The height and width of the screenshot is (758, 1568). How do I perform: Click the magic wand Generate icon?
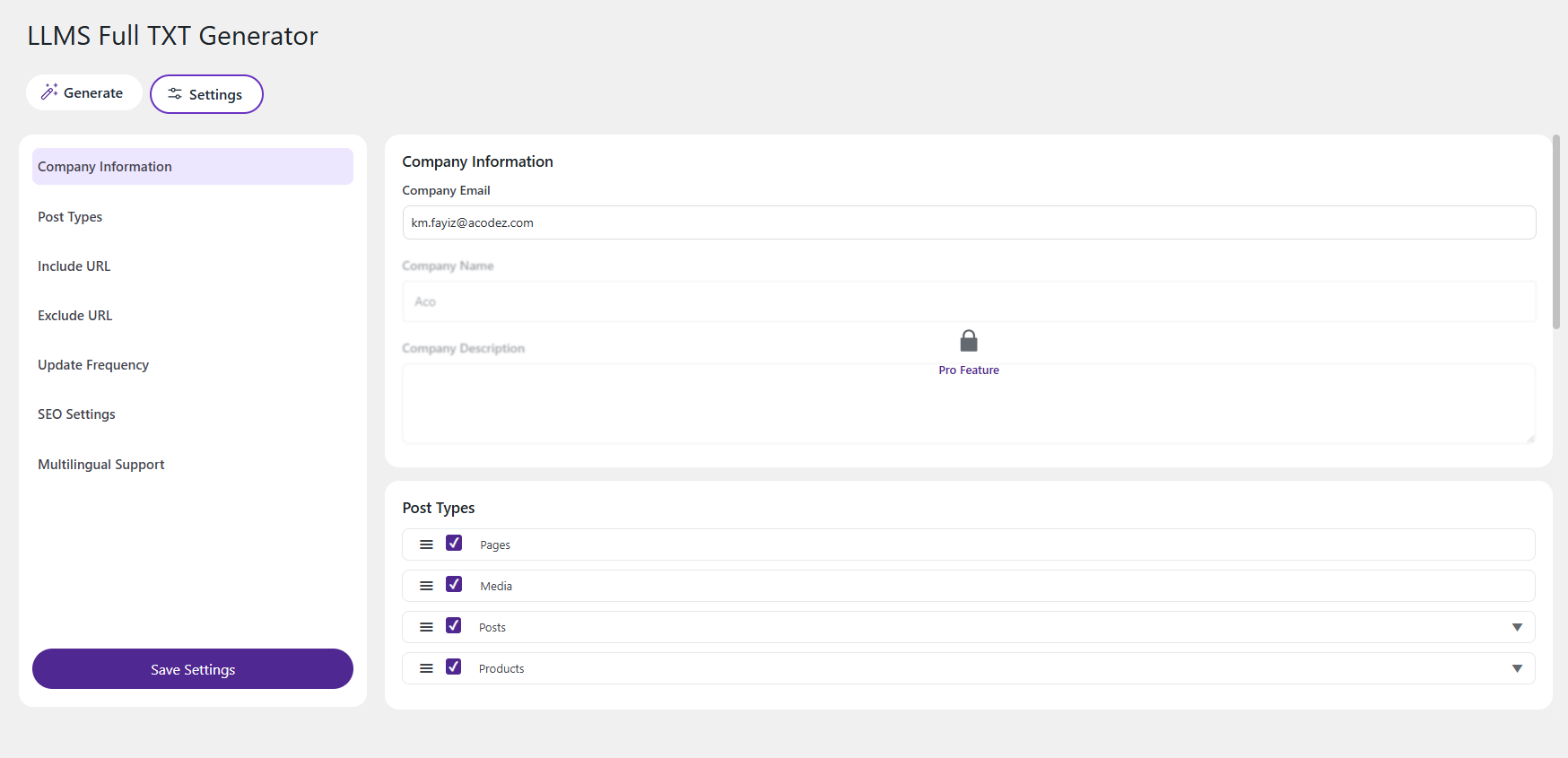pos(49,92)
